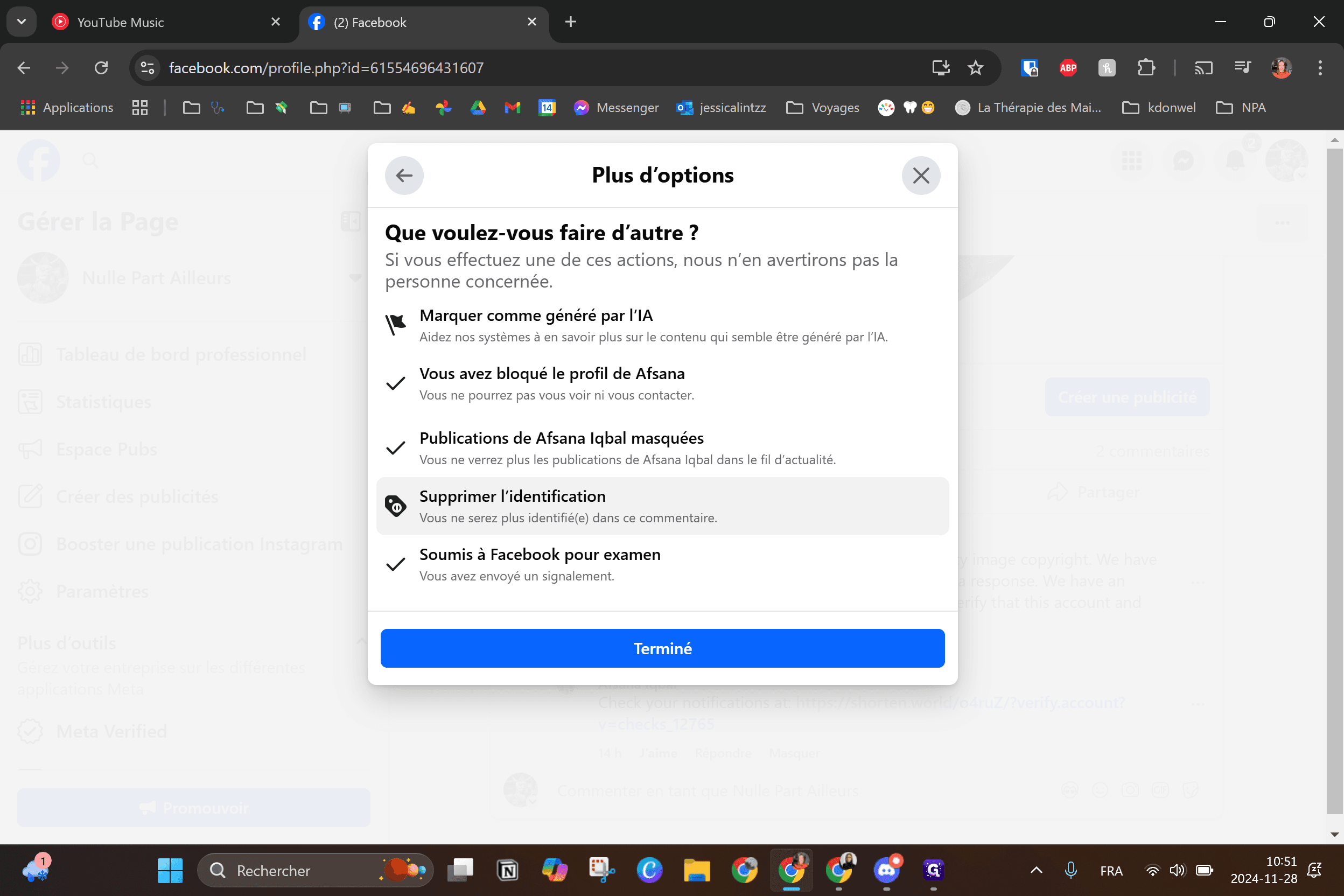Open the Google Photos bookmark icon
The width and height of the screenshot is (1344, 896).
pos(444,108)
